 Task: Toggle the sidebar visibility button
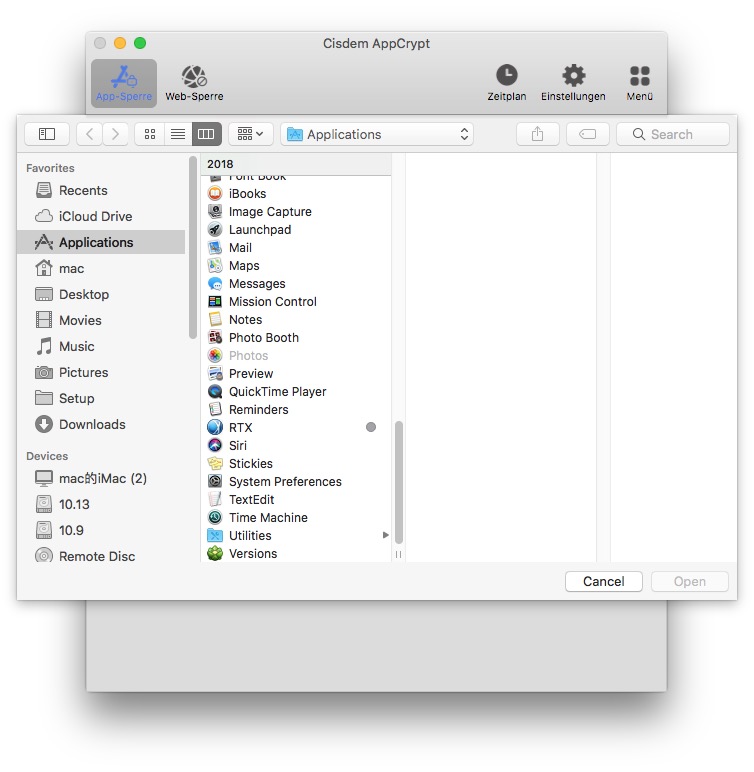coord(47,134)
